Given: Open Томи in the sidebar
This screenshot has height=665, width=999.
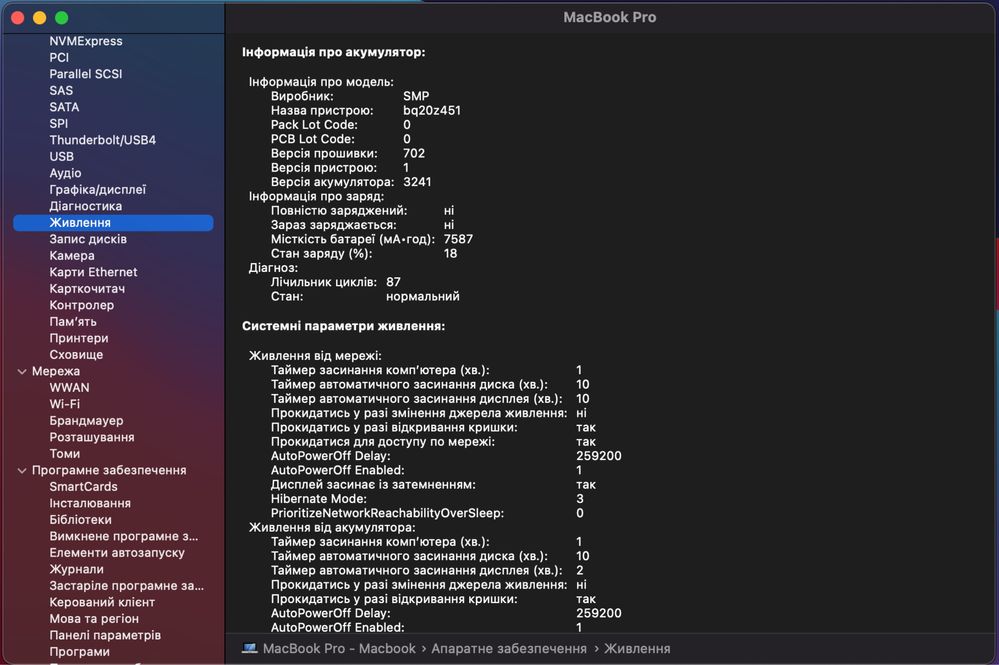Looking at the screenshot, I should (65, 454).
